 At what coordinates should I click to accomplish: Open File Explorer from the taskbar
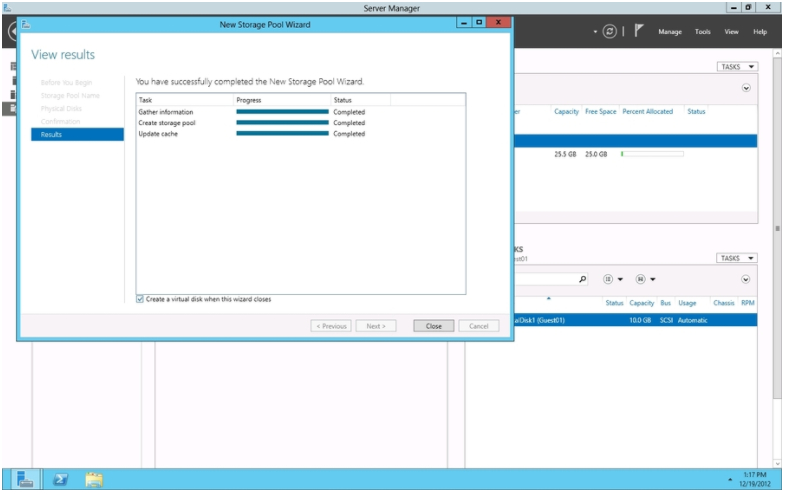94,479
